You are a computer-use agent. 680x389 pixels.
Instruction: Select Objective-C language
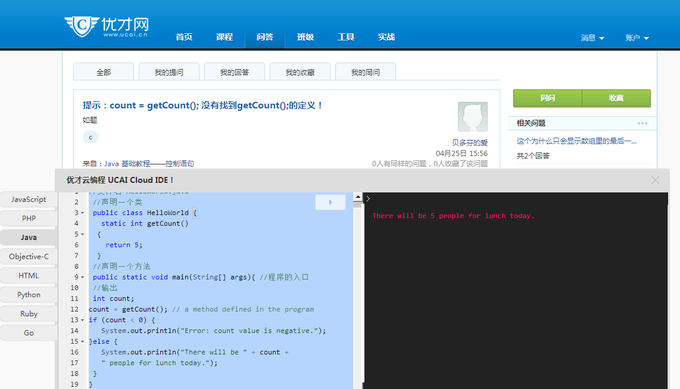tap(29, 257)
